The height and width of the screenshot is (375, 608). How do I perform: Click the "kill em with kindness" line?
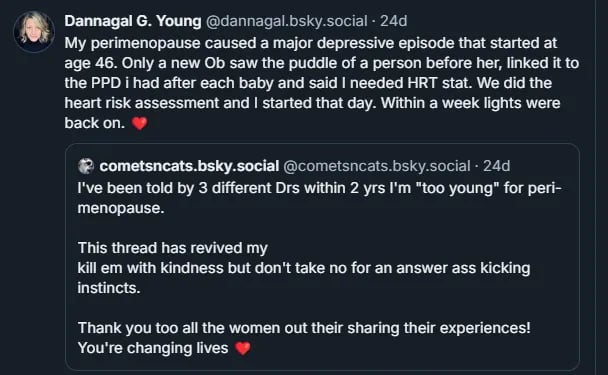pos(304,268)
